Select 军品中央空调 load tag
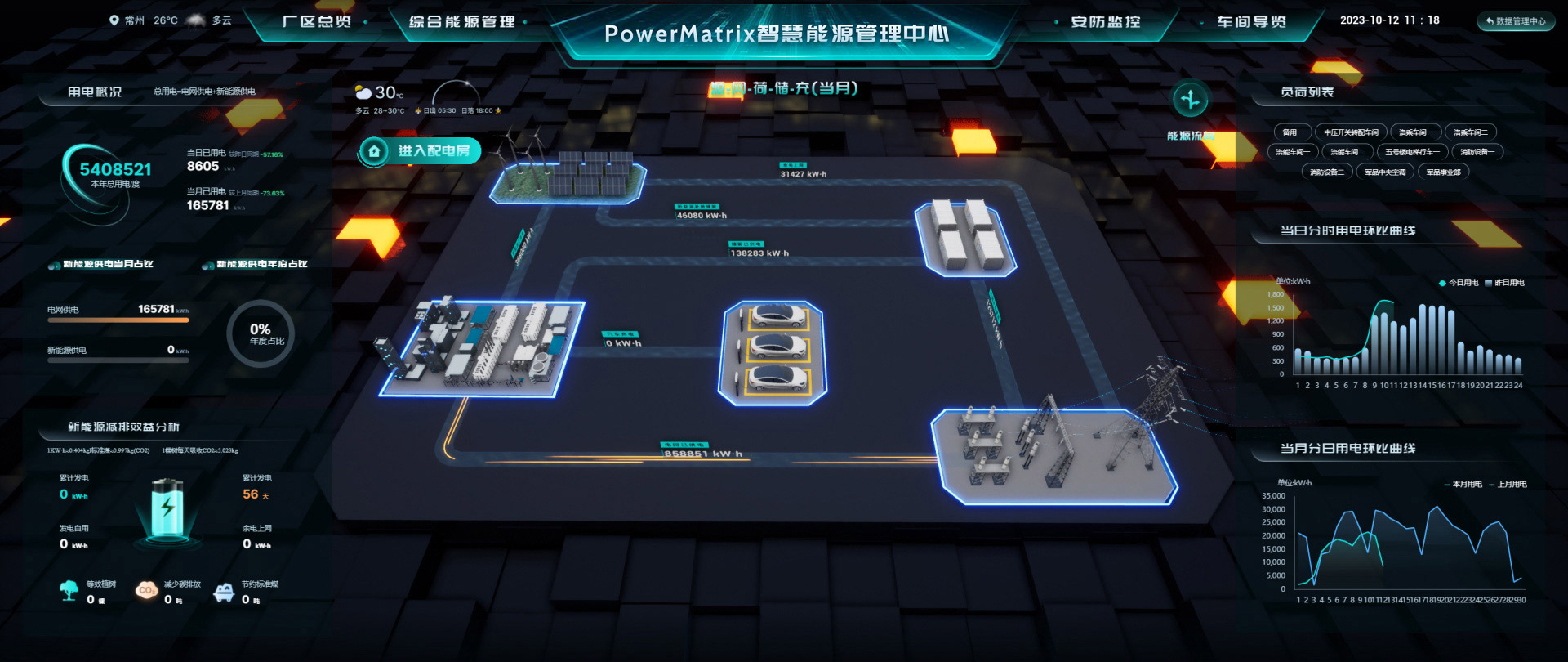This screenshot has height=662, width=1568. pos(1386,172)
